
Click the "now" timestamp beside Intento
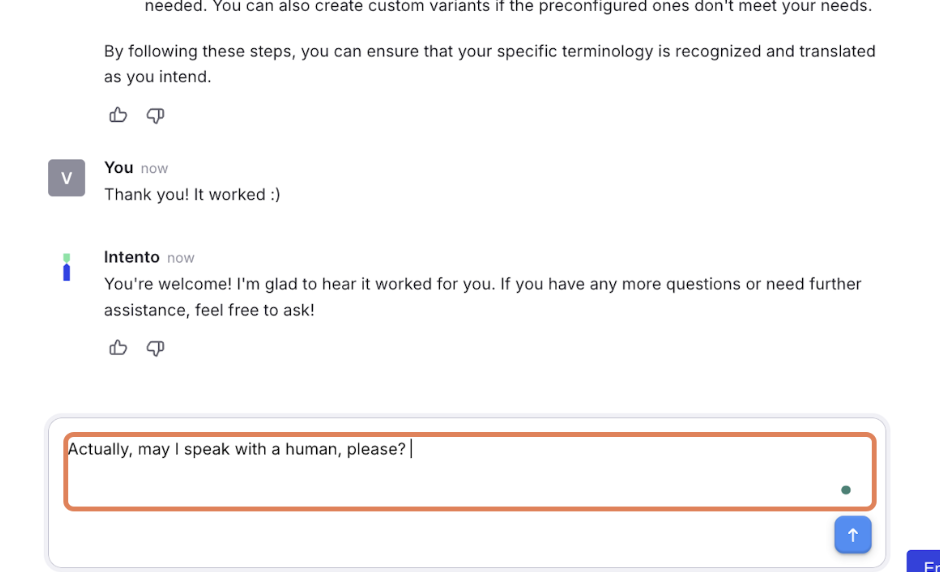click(x=180, y=258)
